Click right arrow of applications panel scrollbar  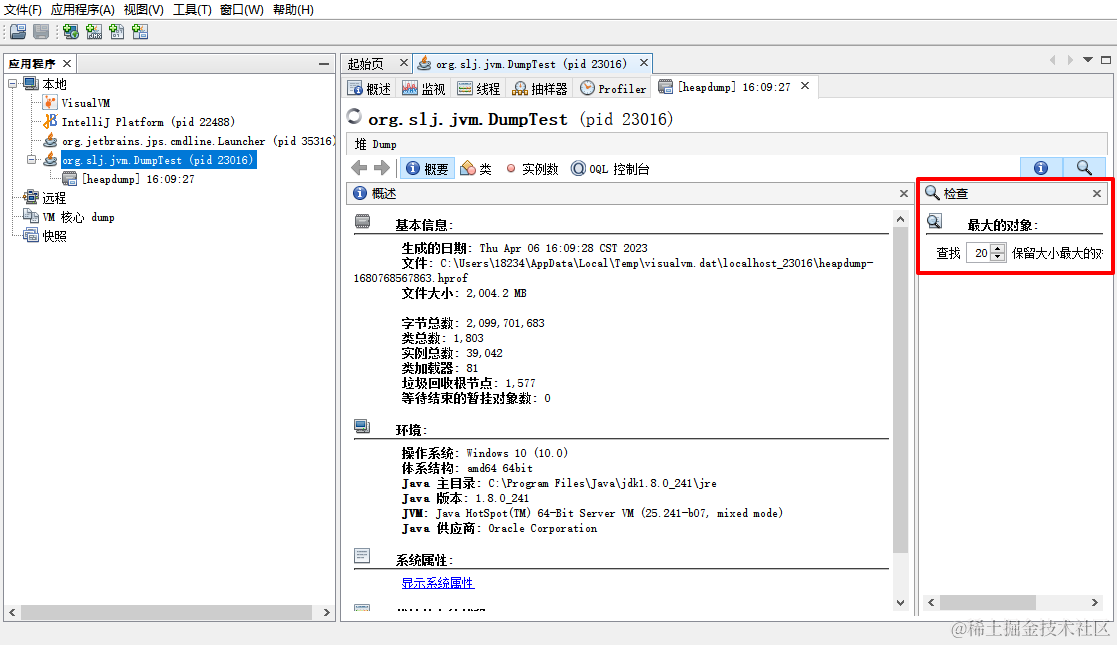click(327, 612)
